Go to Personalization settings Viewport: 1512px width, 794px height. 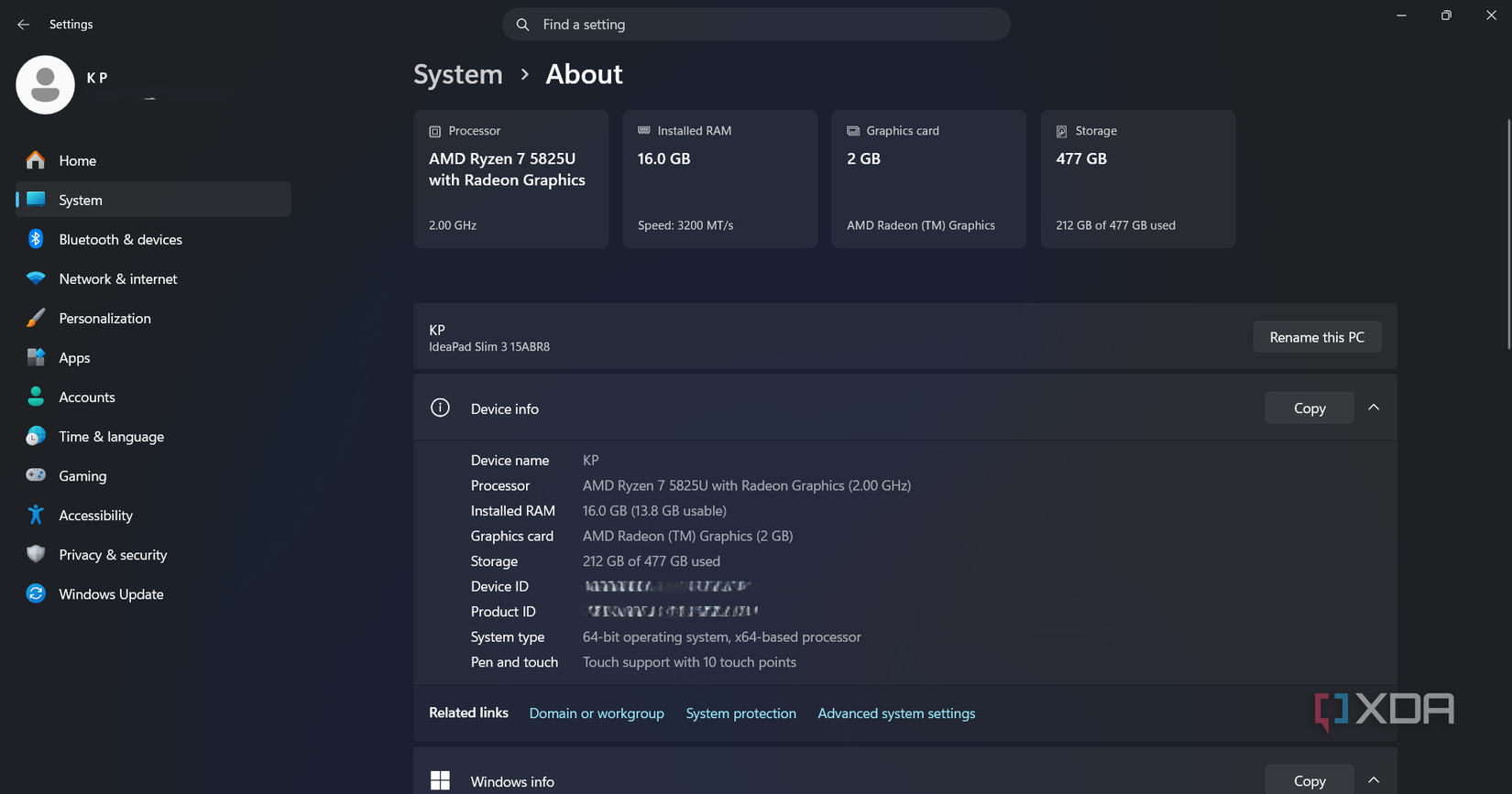pyautogui.click(x=153, y=318)
